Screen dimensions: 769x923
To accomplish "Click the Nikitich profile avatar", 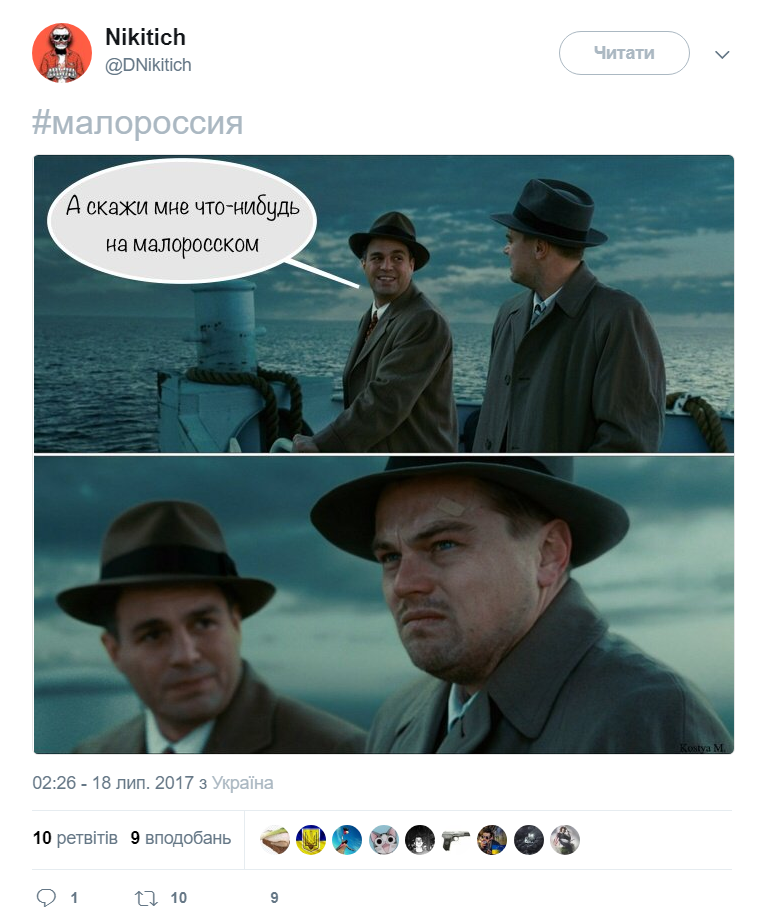I will point(62,53).
